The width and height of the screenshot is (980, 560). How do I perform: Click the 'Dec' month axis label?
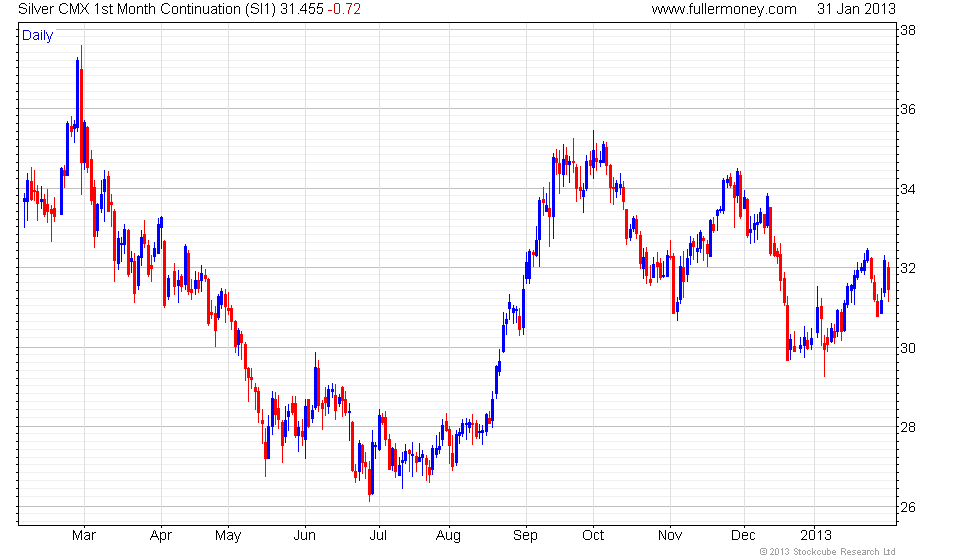743,536
